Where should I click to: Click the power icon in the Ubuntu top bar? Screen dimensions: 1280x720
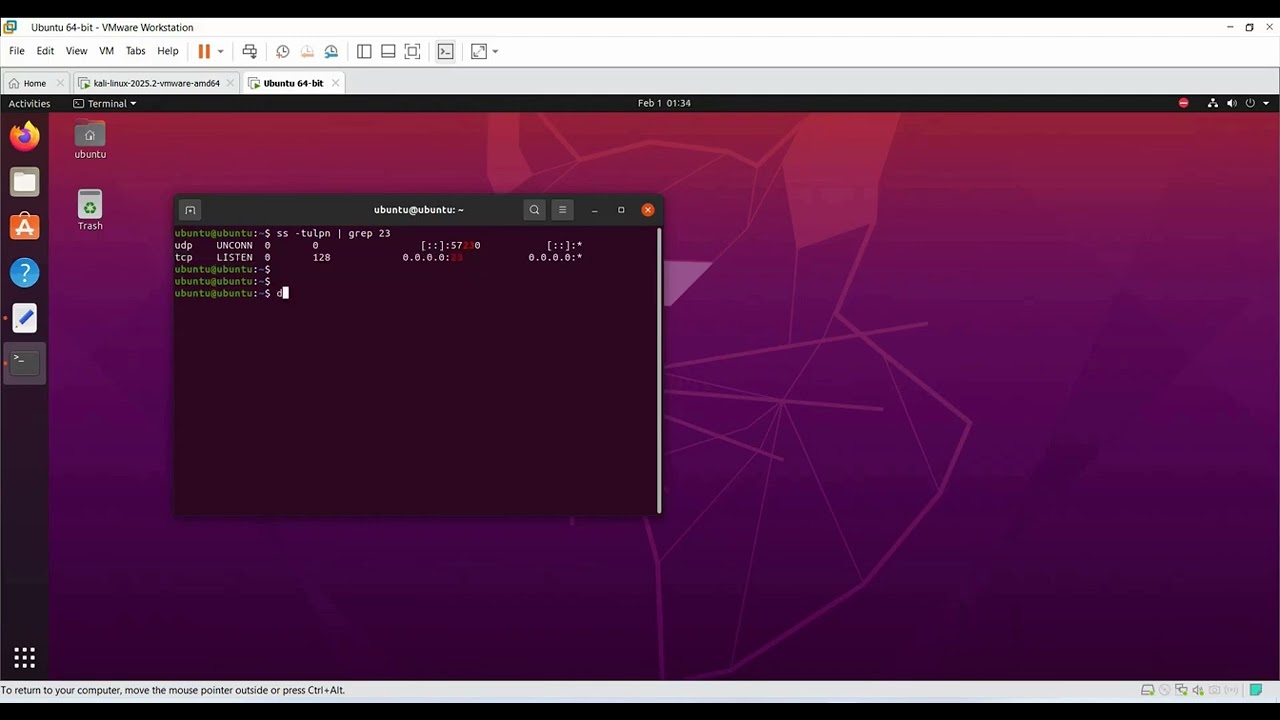(x=1250, y=103)
